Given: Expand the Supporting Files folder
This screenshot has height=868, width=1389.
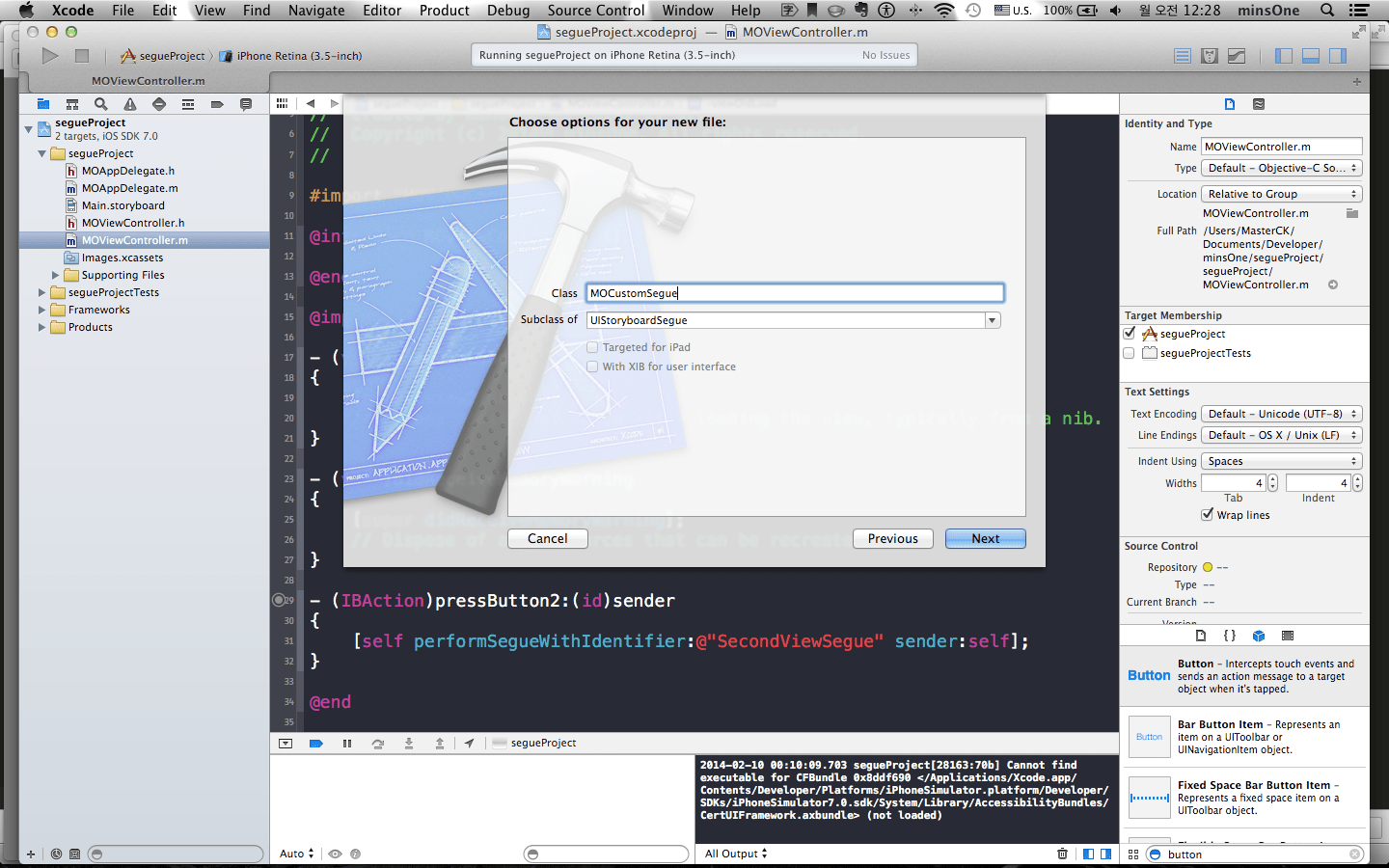Looking at the screenshot, I should pos(55,275).
